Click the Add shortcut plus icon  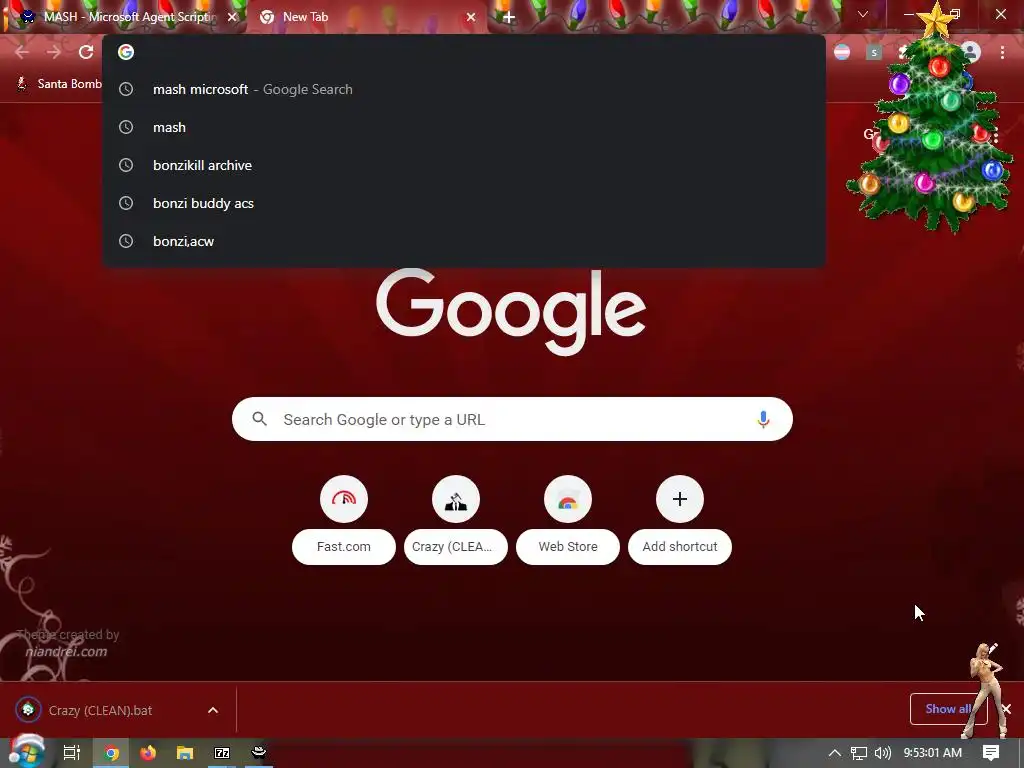(x=680, y=499)
